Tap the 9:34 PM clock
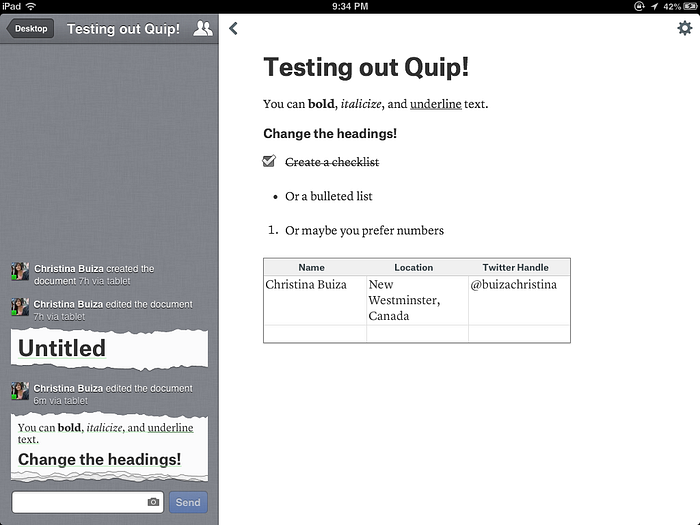 coord(350,6)
